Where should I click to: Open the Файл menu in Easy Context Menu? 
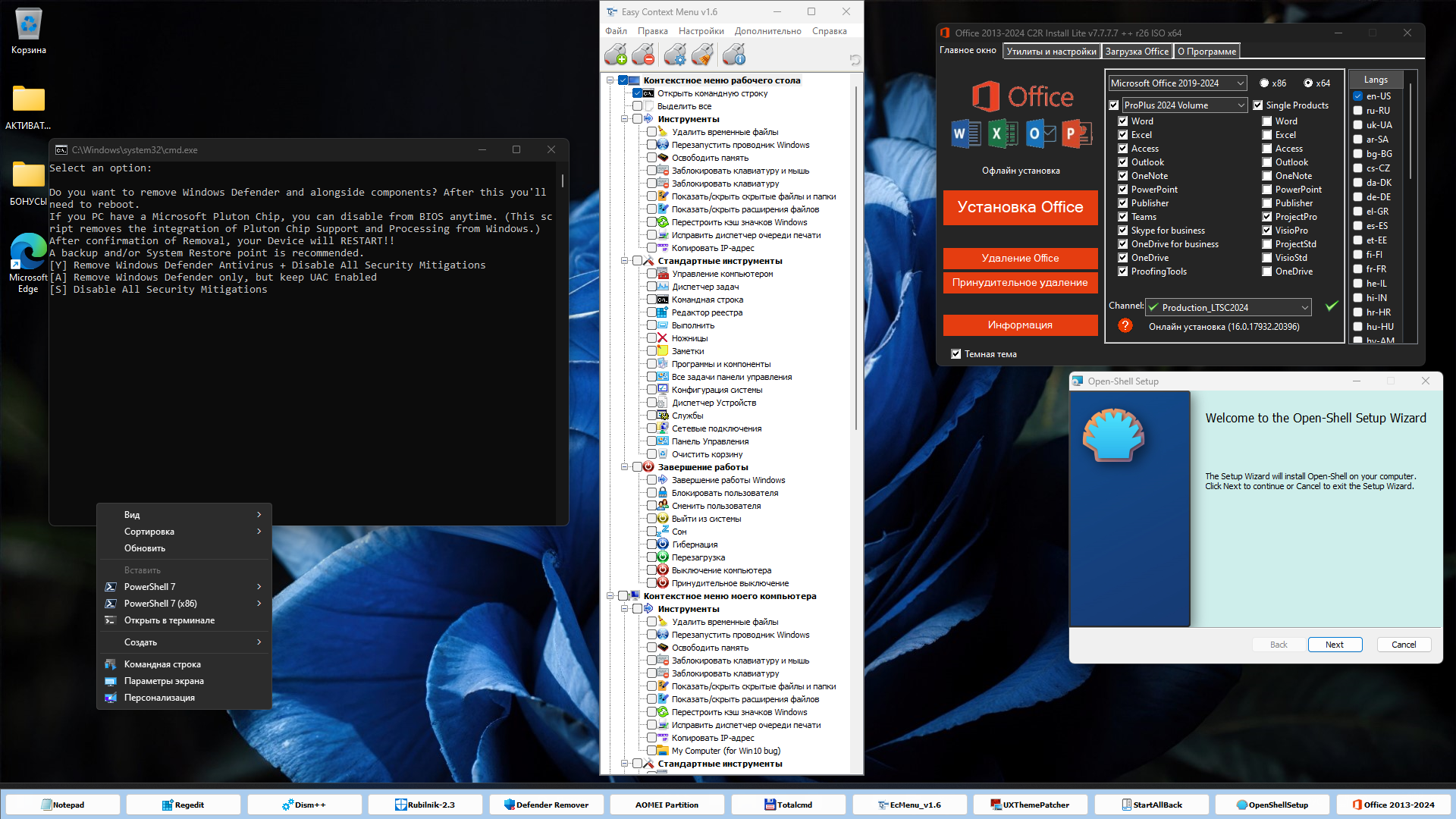(616, 31)
